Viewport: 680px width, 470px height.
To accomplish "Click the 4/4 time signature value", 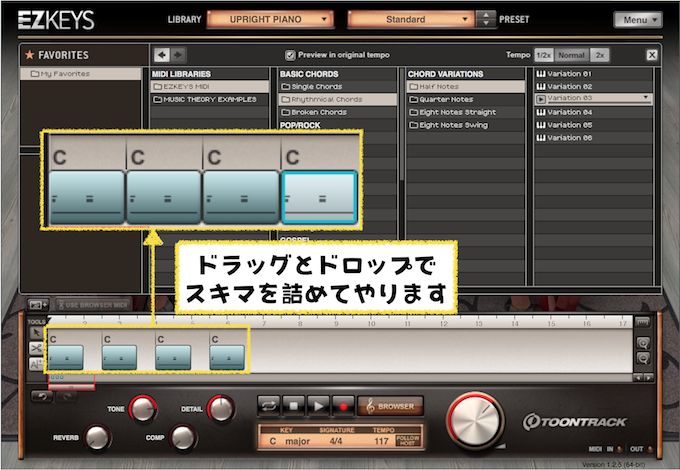I will tap(336, 441).
